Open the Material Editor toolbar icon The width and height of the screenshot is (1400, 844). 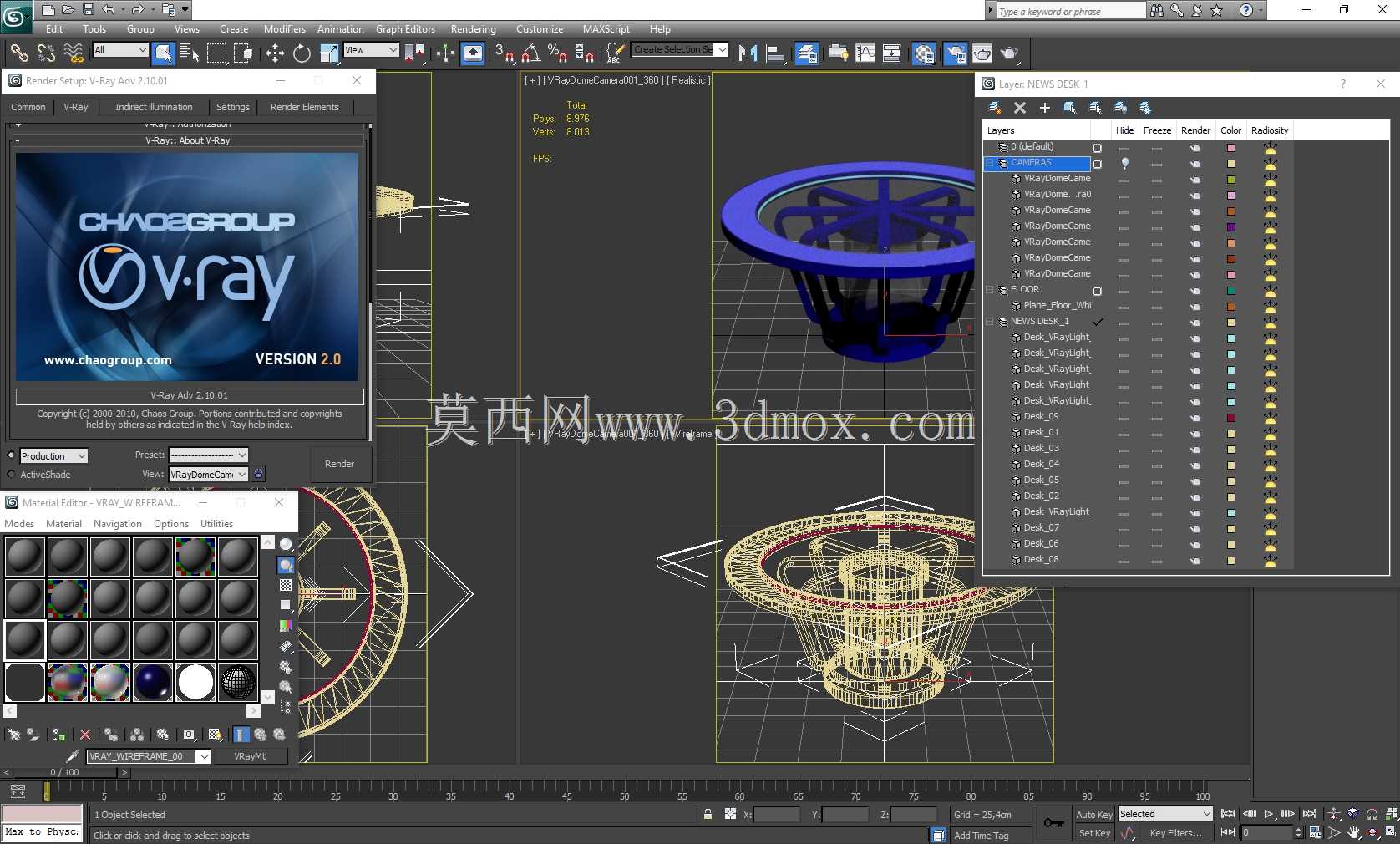(x=923, y=53)
